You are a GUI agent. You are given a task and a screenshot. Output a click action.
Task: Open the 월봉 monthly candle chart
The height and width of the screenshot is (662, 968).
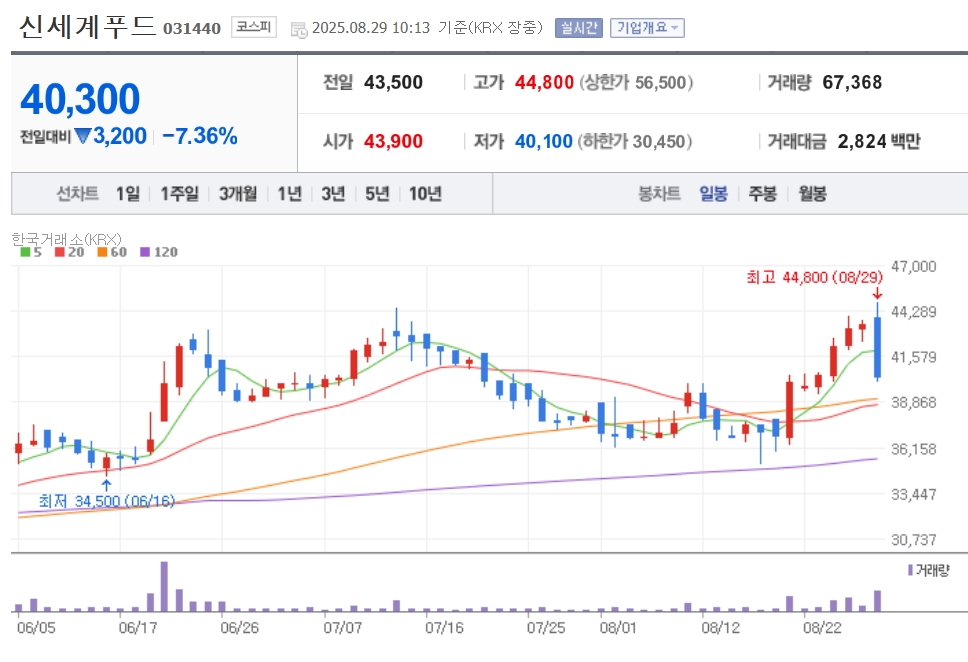pyautogui.click(x=812, y=194)
